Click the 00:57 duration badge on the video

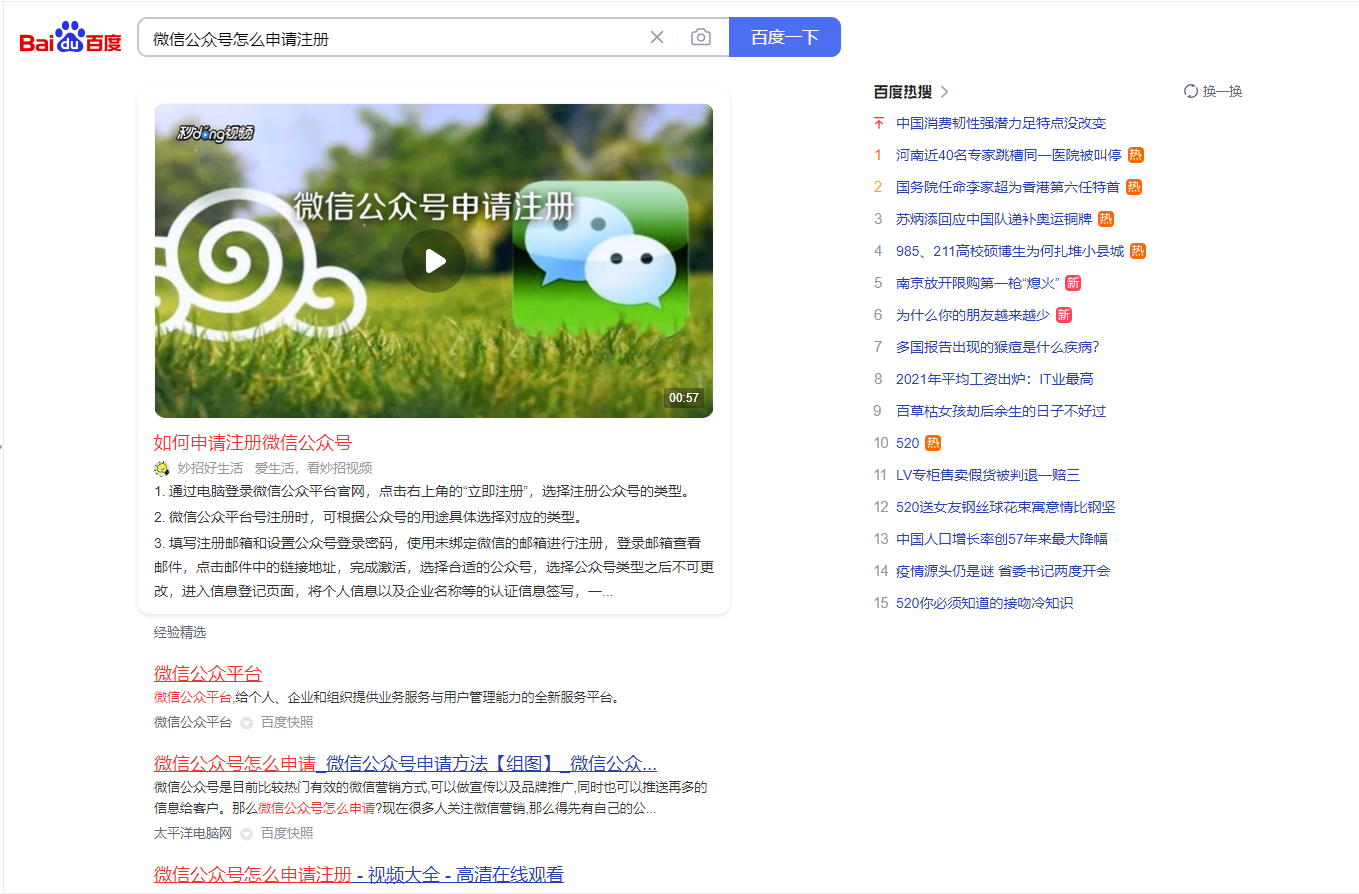point(684,398)
